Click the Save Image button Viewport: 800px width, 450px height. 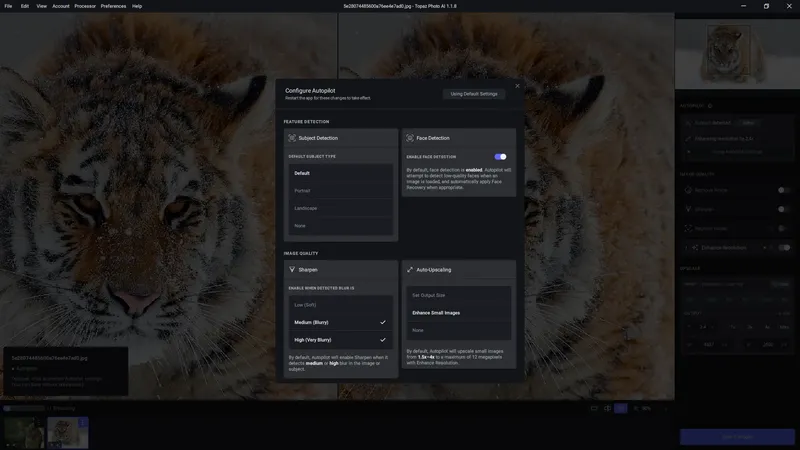[737, 437]
